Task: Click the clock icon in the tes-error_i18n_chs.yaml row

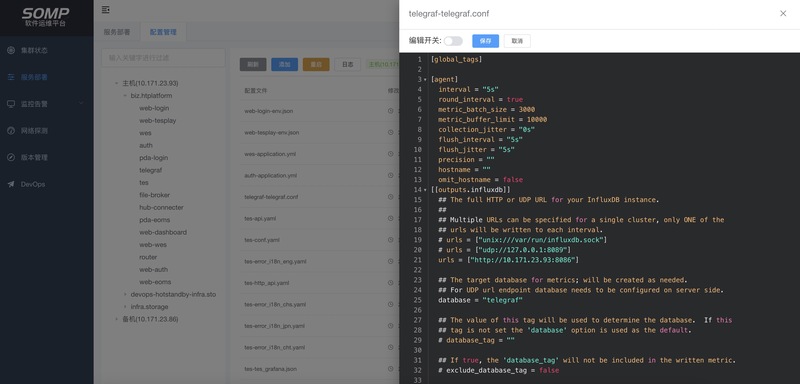Action: pos(391,304)
